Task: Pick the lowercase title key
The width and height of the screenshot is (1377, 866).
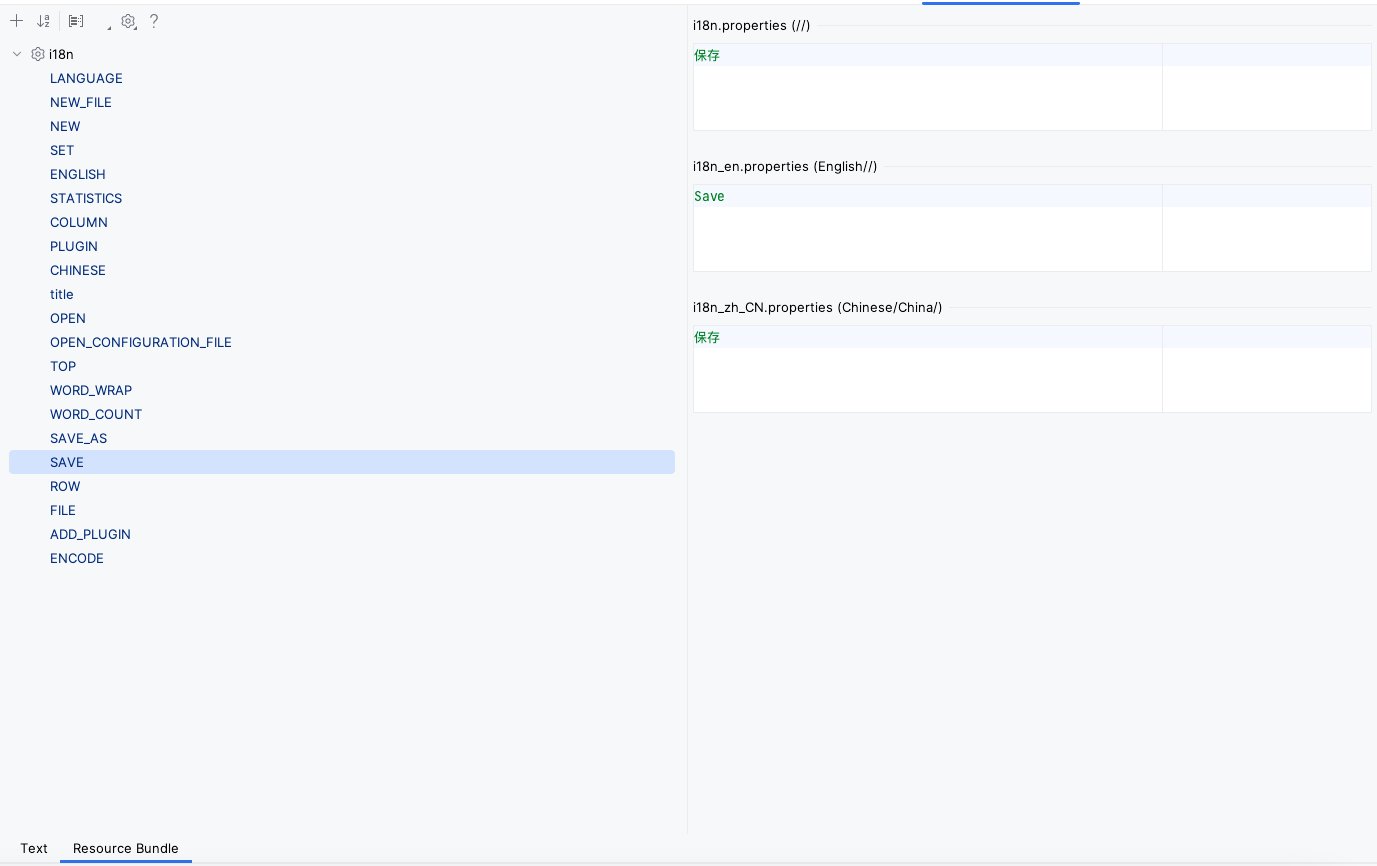Action: (62, 294)
